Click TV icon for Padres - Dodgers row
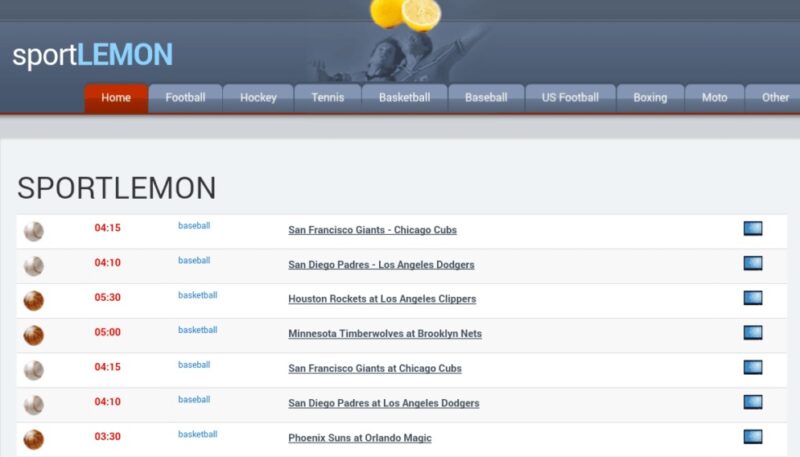The height and width of the screenshot is (457, 800). pyautogui.click(x=753, y=263)
